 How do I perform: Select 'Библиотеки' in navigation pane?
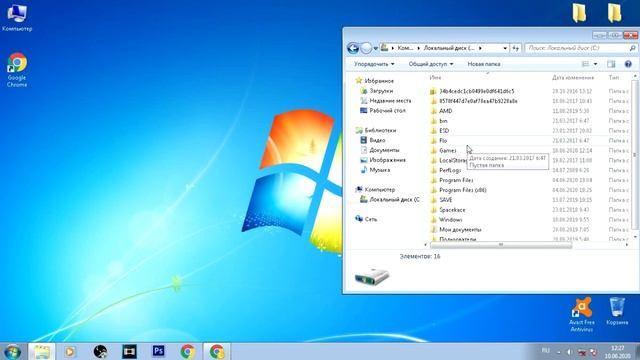(x=376, y=130)
